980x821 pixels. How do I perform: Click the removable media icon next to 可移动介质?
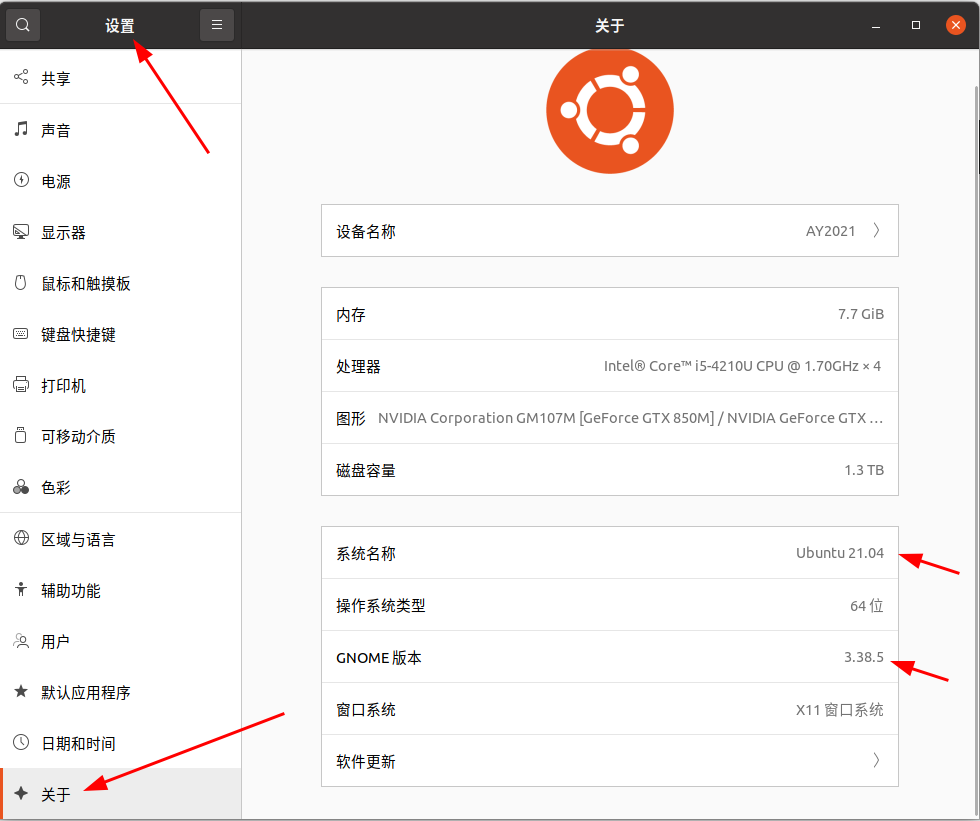coord(21,435)
